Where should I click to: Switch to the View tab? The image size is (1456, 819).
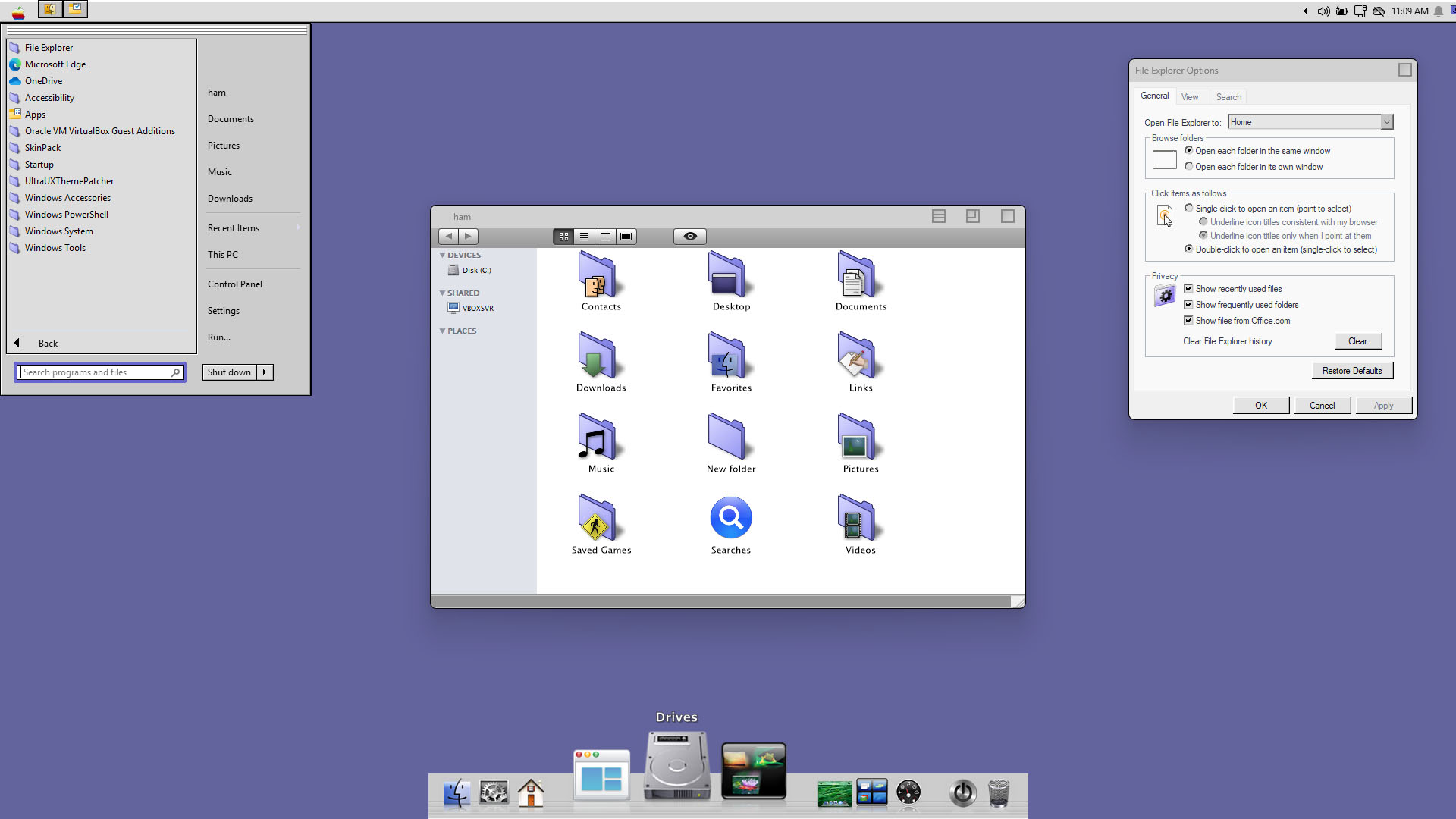[x=1189, y=97]
